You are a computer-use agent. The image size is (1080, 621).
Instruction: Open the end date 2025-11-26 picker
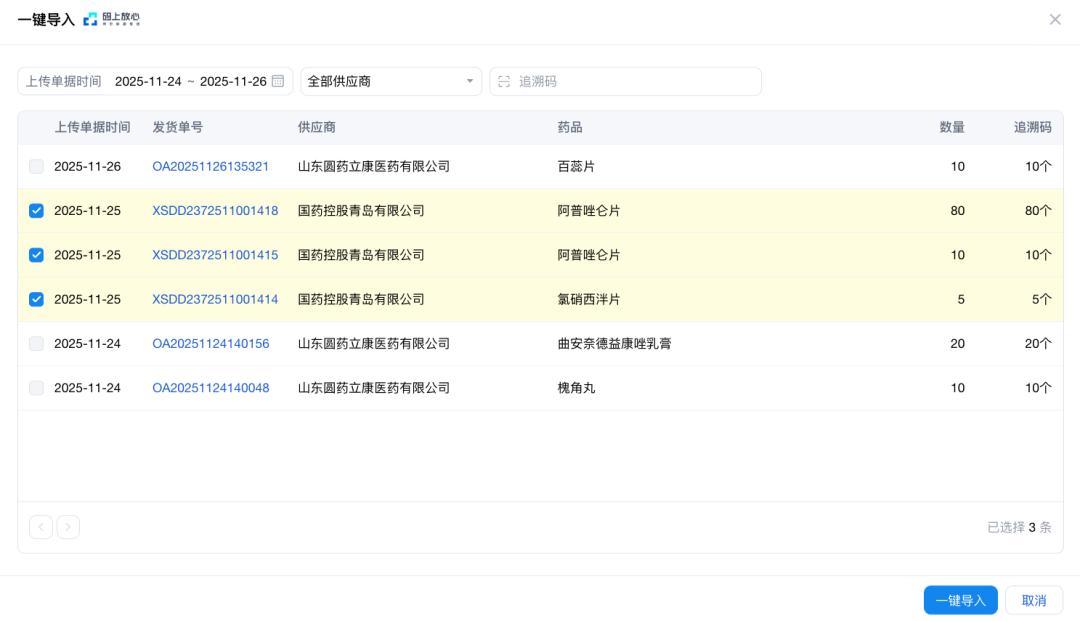233,82
